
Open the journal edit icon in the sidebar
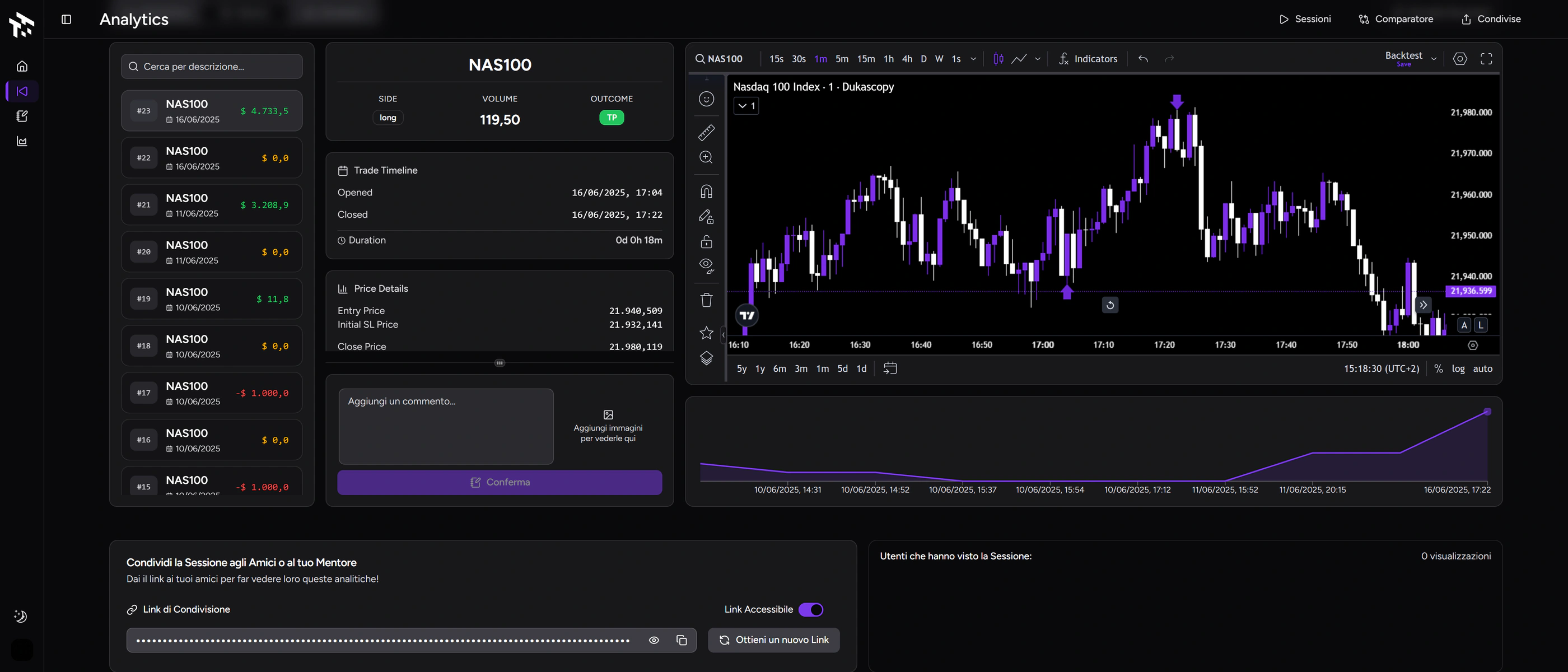point(22,116)
